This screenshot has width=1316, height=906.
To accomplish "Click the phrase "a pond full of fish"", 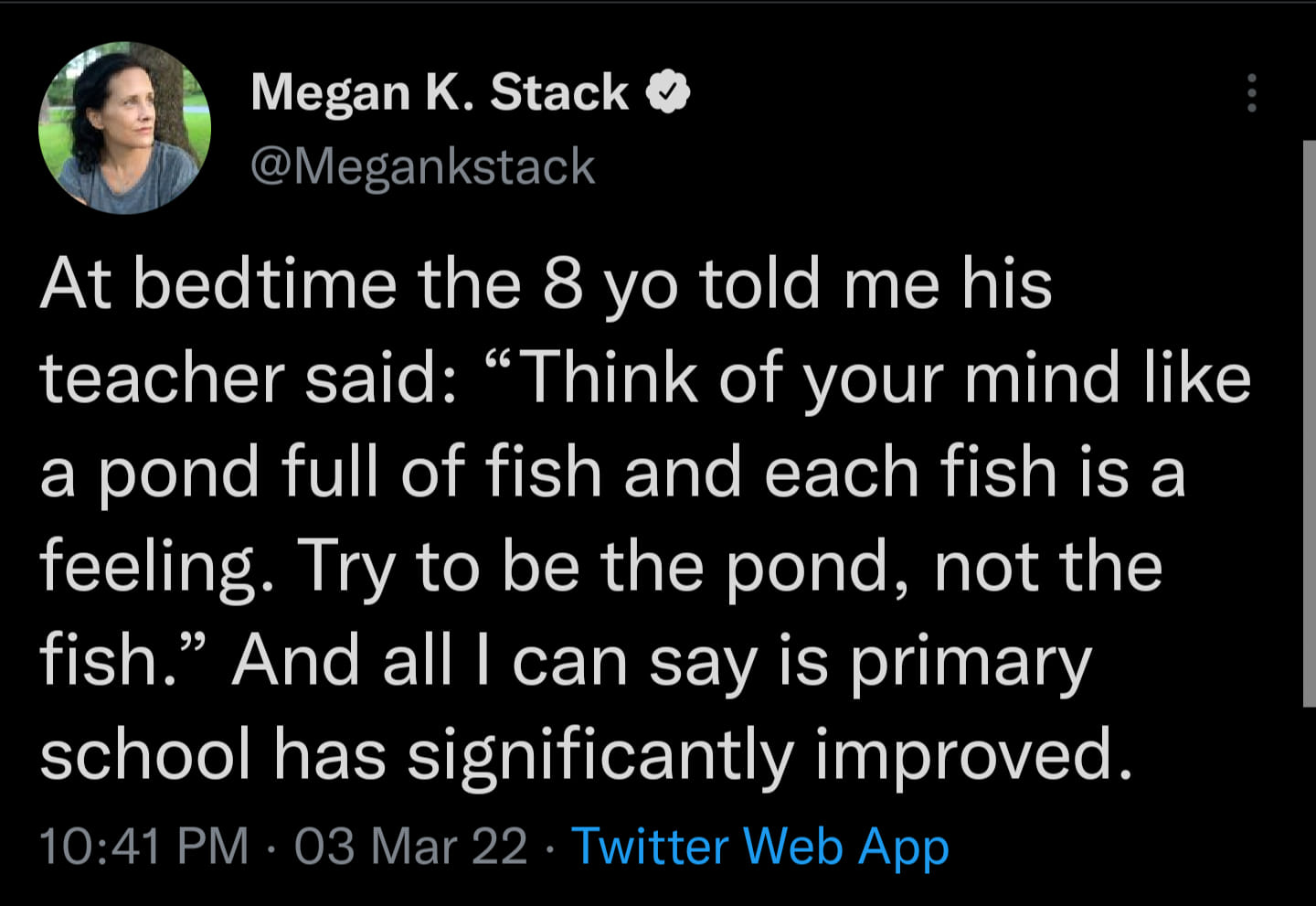I will click(x=321, y=472).
